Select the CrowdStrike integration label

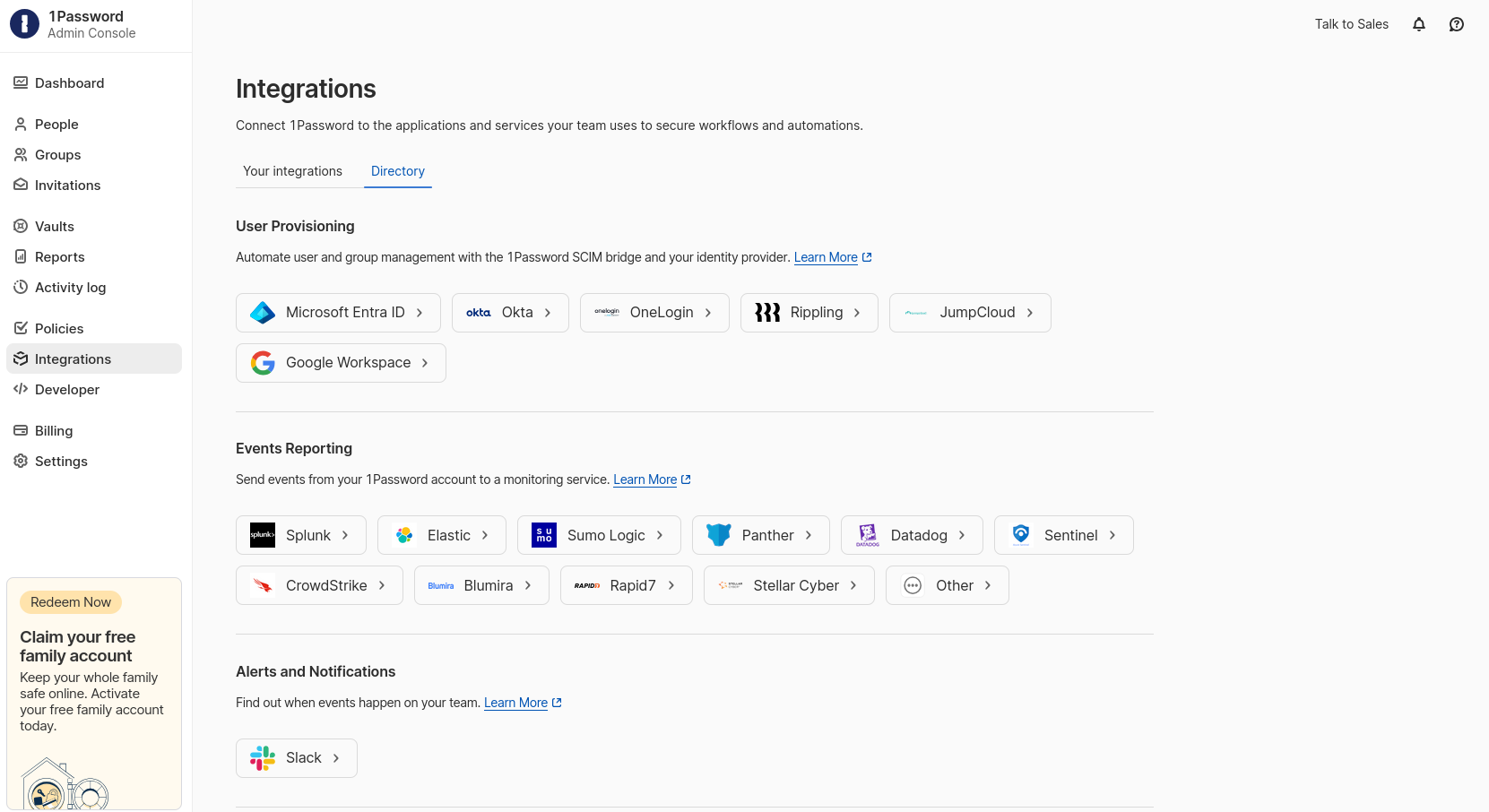(326, 585)
